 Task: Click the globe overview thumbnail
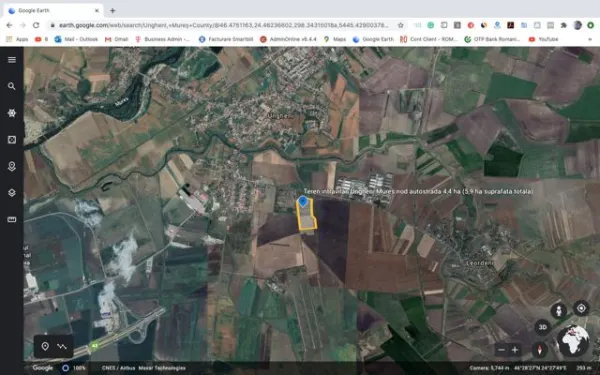pos(573,341)
